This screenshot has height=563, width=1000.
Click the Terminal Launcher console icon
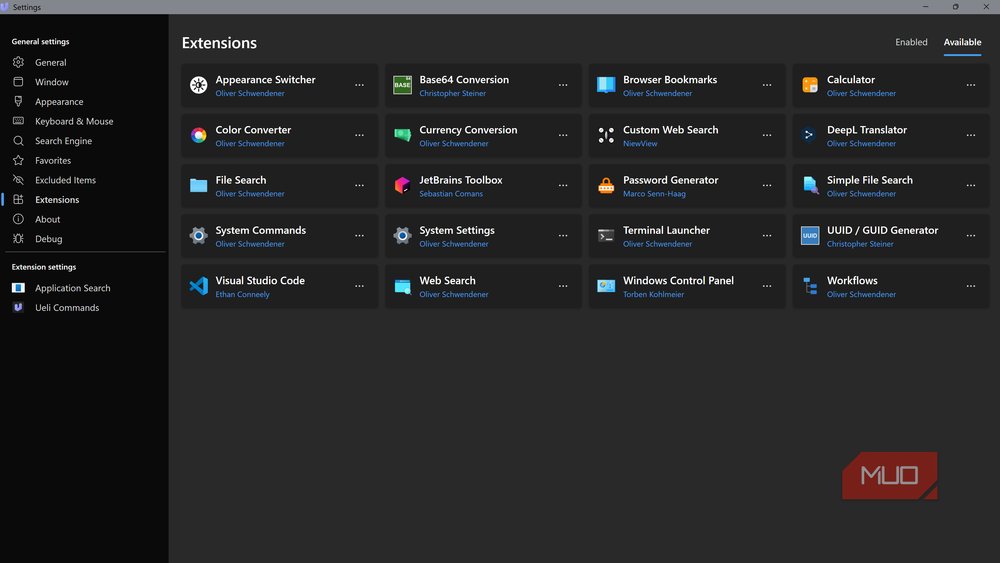pyautogui.click(x=606, y=236)
